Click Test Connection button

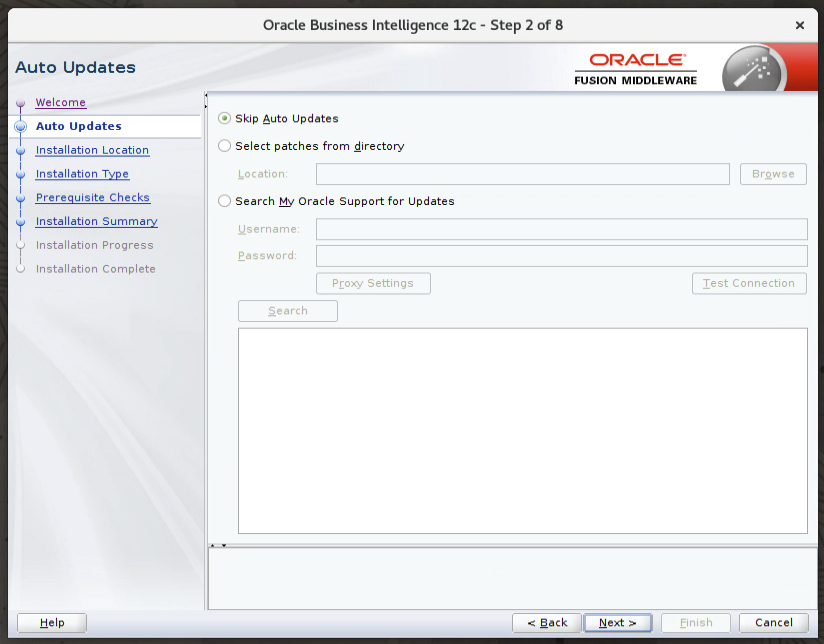pos(749,283)
